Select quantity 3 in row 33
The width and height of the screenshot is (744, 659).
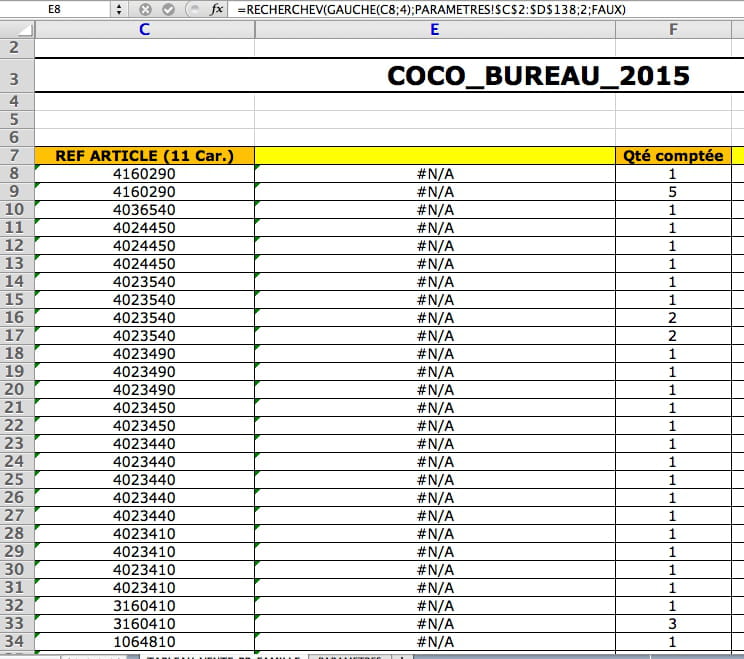[x=673, y=623]
